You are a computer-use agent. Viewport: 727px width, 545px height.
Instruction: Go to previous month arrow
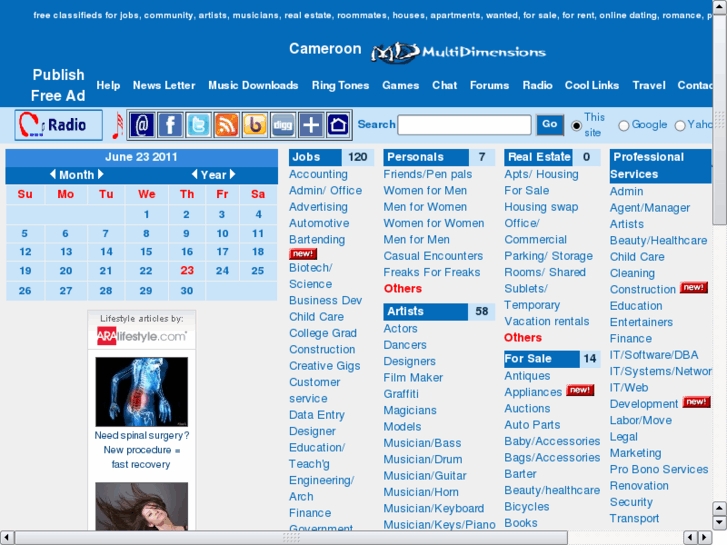(x=53, y=174)
